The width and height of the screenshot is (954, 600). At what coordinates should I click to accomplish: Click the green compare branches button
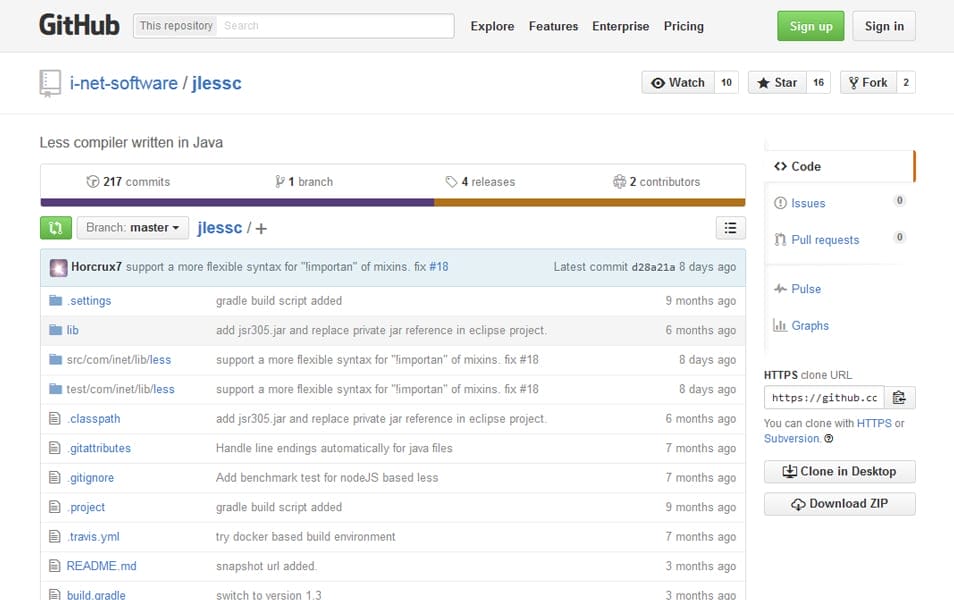click(x=56, y=228)
